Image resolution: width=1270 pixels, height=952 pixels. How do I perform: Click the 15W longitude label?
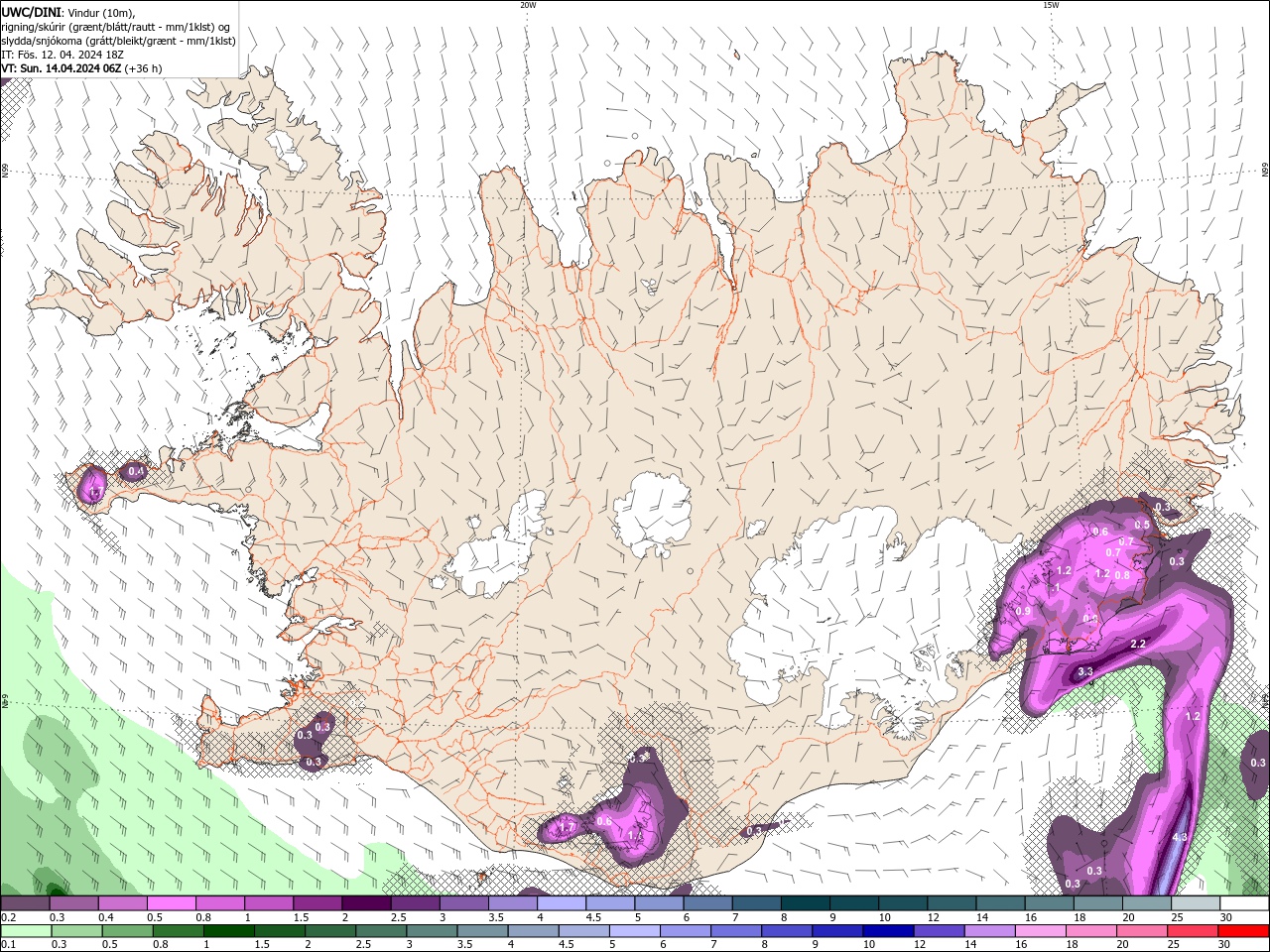(x=1050, y=5)
